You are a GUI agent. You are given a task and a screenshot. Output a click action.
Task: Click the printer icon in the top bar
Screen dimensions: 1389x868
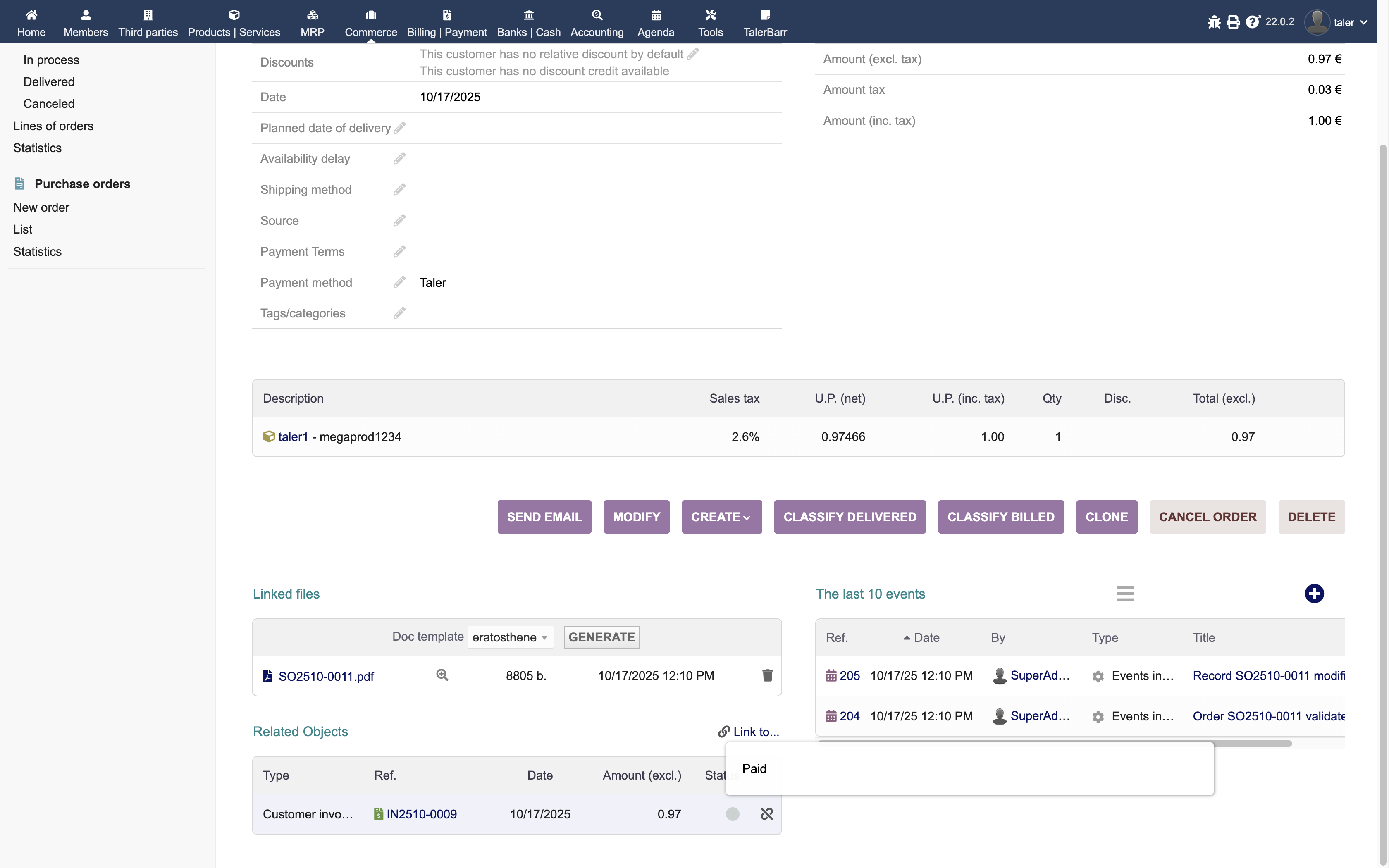coord(1233,22)
